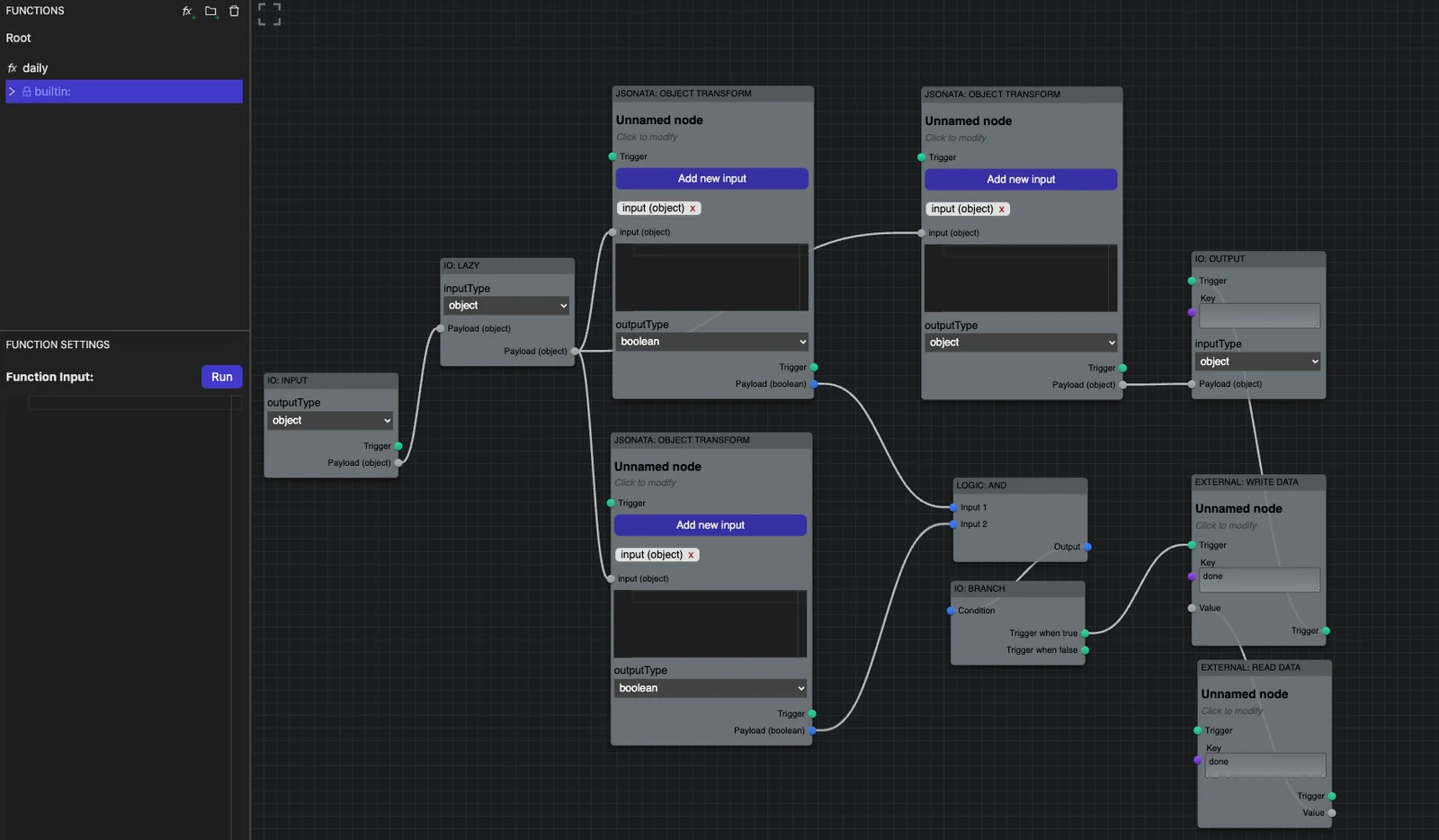
Task: Click blue Input 2 port on LOGIC: AND
Action: (953, 524)
